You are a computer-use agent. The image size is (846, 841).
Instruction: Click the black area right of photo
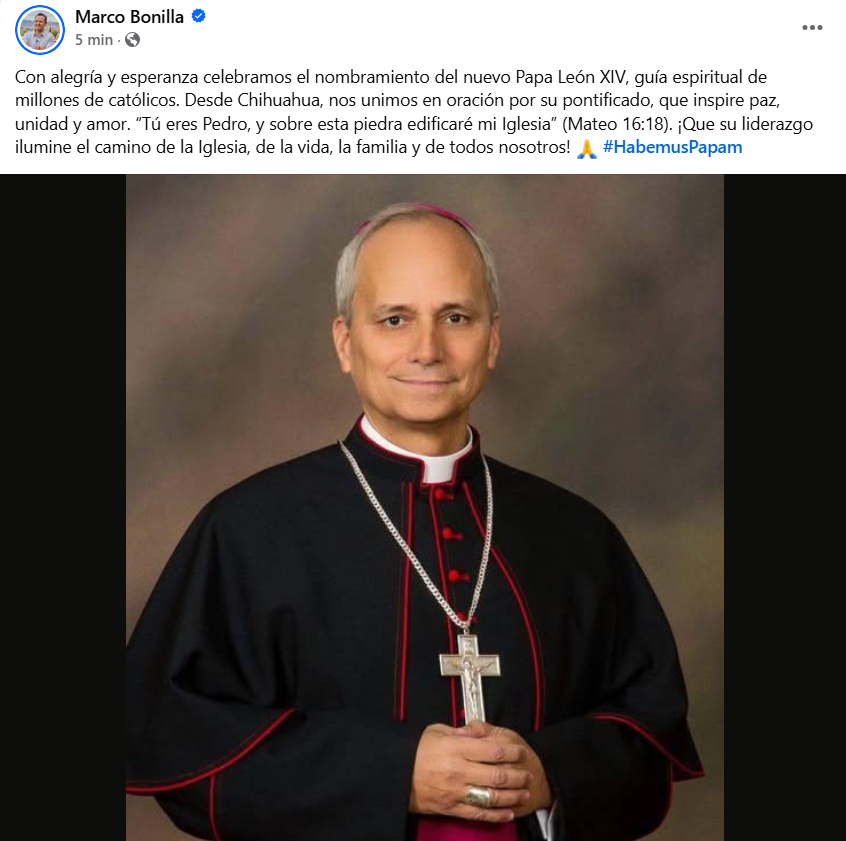coord(785,507)
